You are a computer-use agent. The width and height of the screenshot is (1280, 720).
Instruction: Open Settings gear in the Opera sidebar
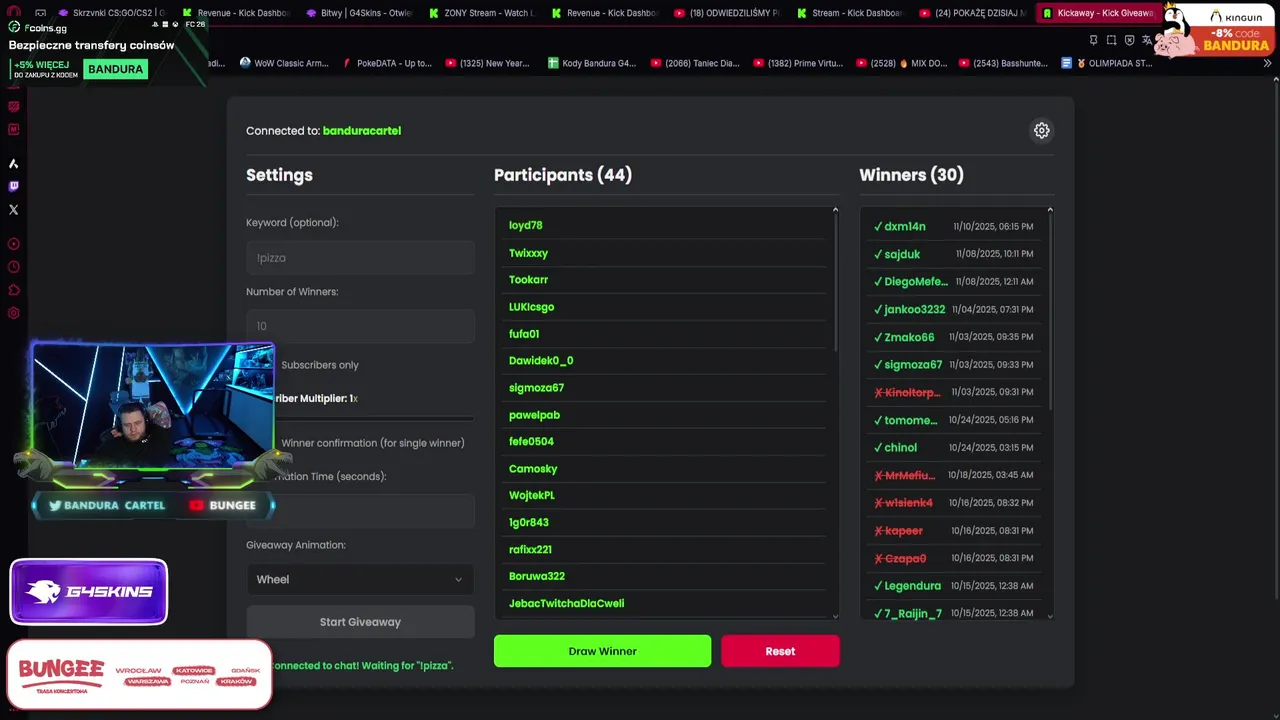click(13, 313)
